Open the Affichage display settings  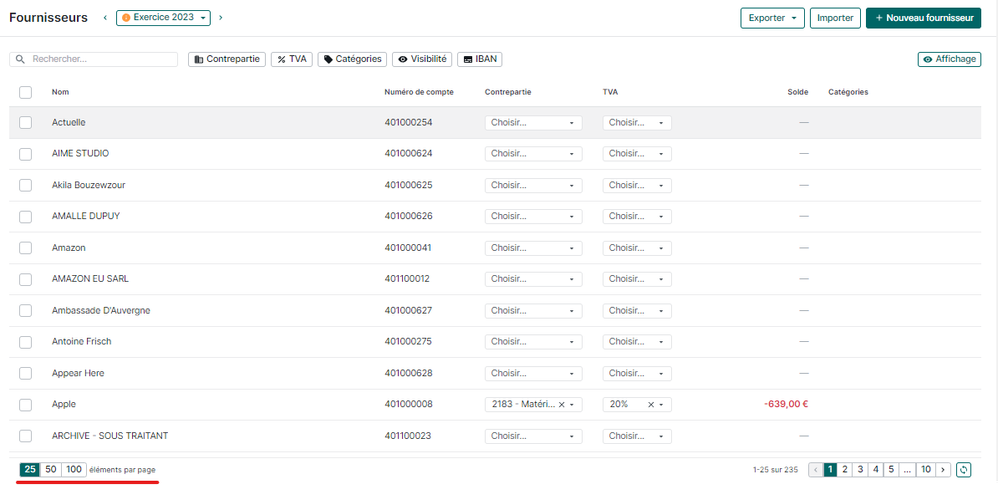(949, 60)
